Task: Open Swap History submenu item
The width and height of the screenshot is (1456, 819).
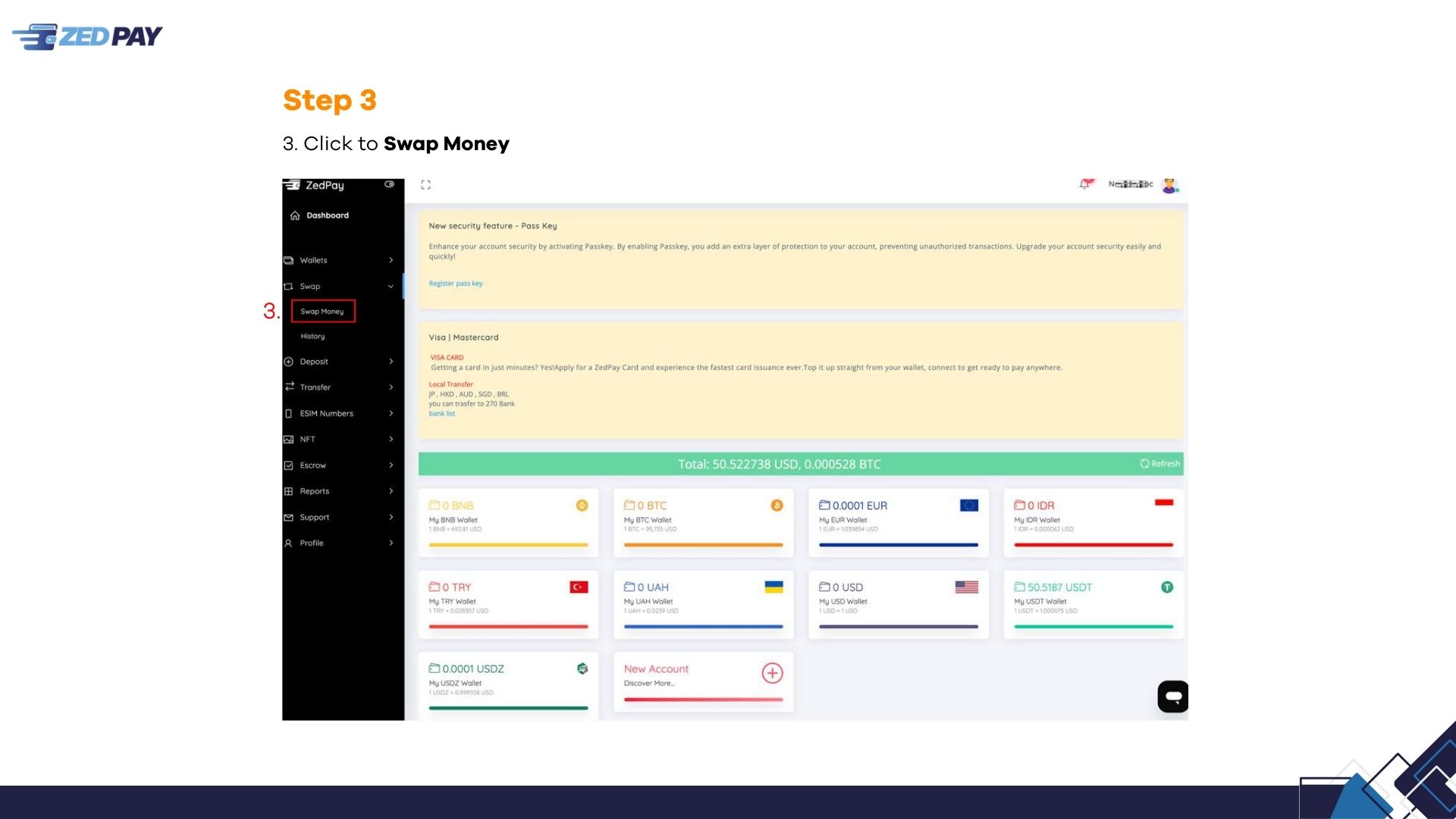Action: click(x=312, y=337)
